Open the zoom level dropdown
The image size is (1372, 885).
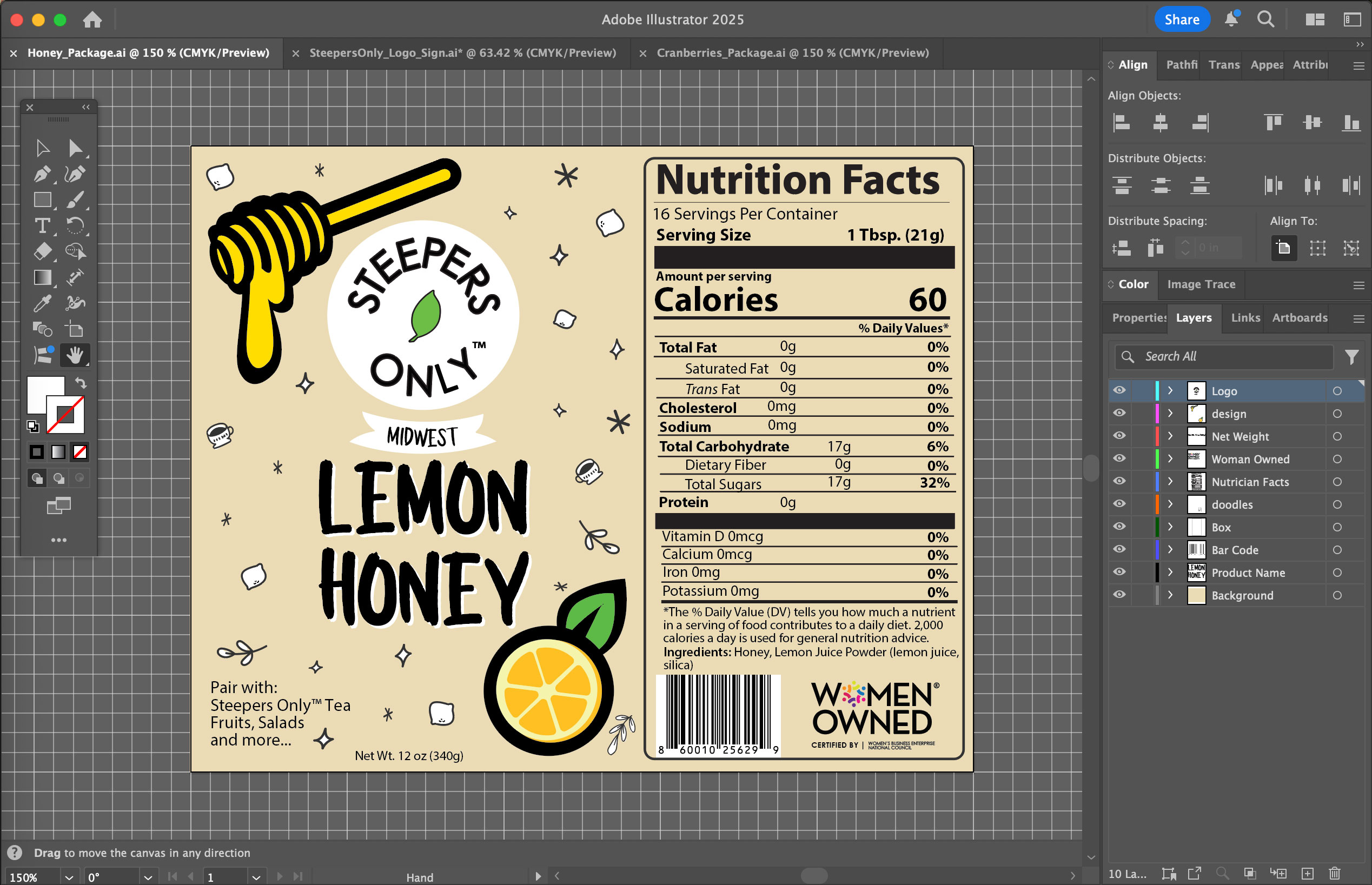[x=69, y=877]
